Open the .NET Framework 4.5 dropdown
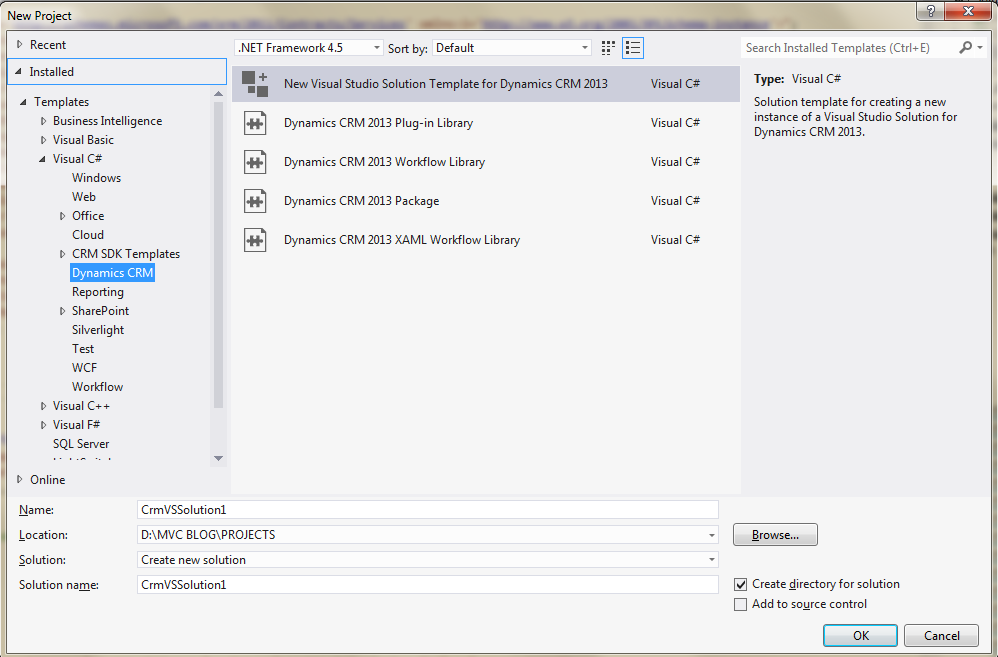998x657 pixels. (377, 47)
